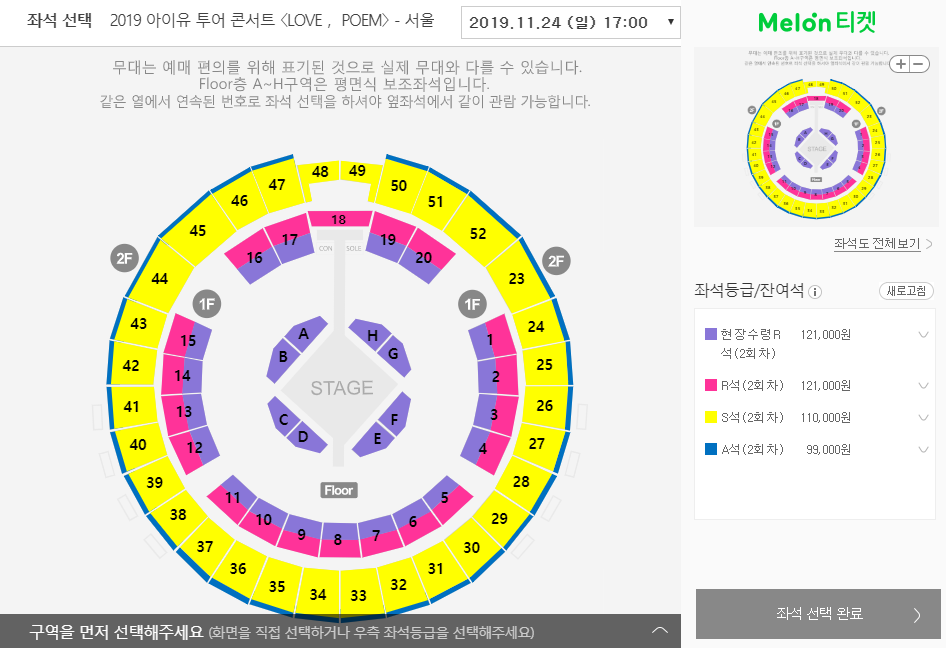Zoom in the mini seat map
This screenshot has width=946, height=648.
[901, 64]
